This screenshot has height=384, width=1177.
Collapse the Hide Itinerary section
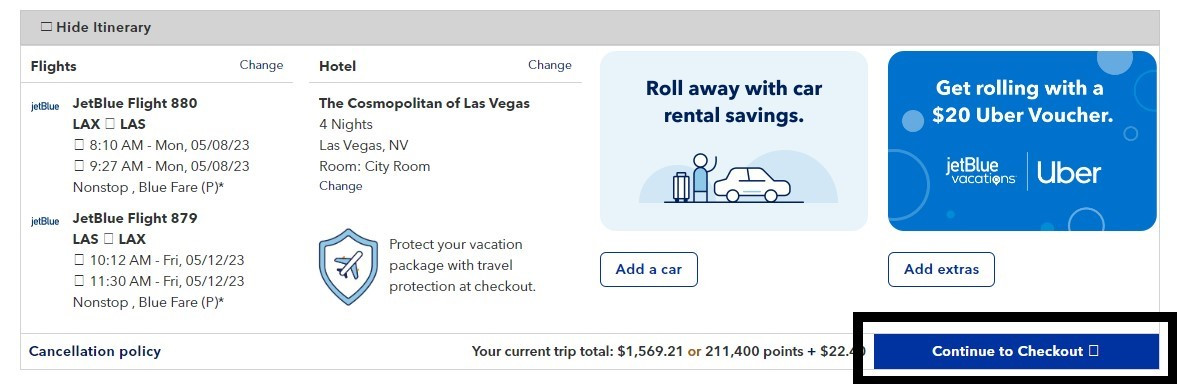click(95, 28)
